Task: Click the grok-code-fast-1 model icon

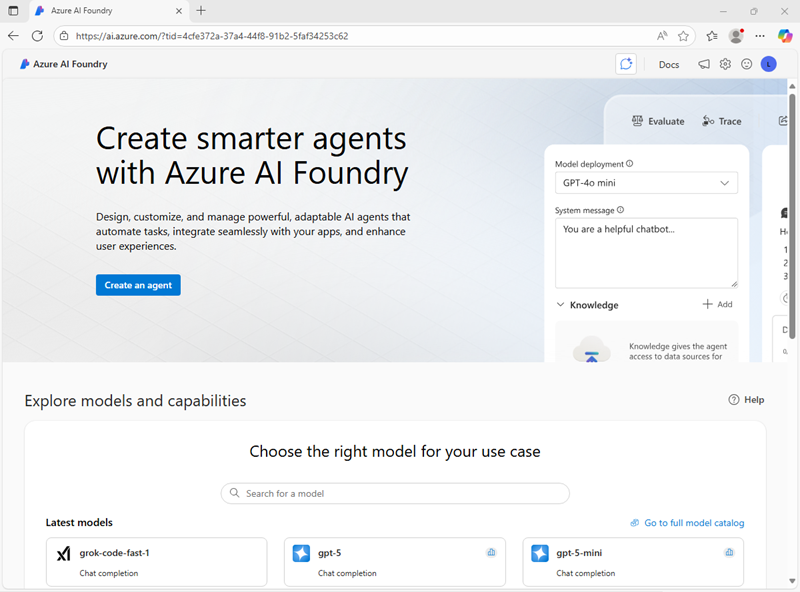Action: (63, 553)
